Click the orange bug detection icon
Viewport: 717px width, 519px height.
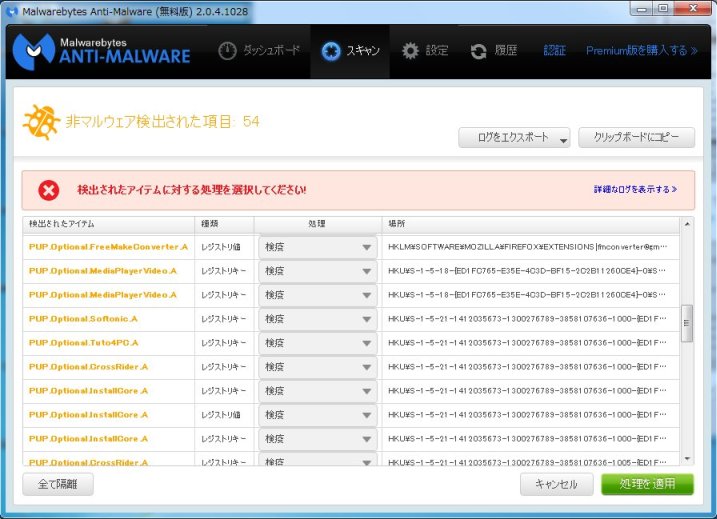(x=40, y=122)
